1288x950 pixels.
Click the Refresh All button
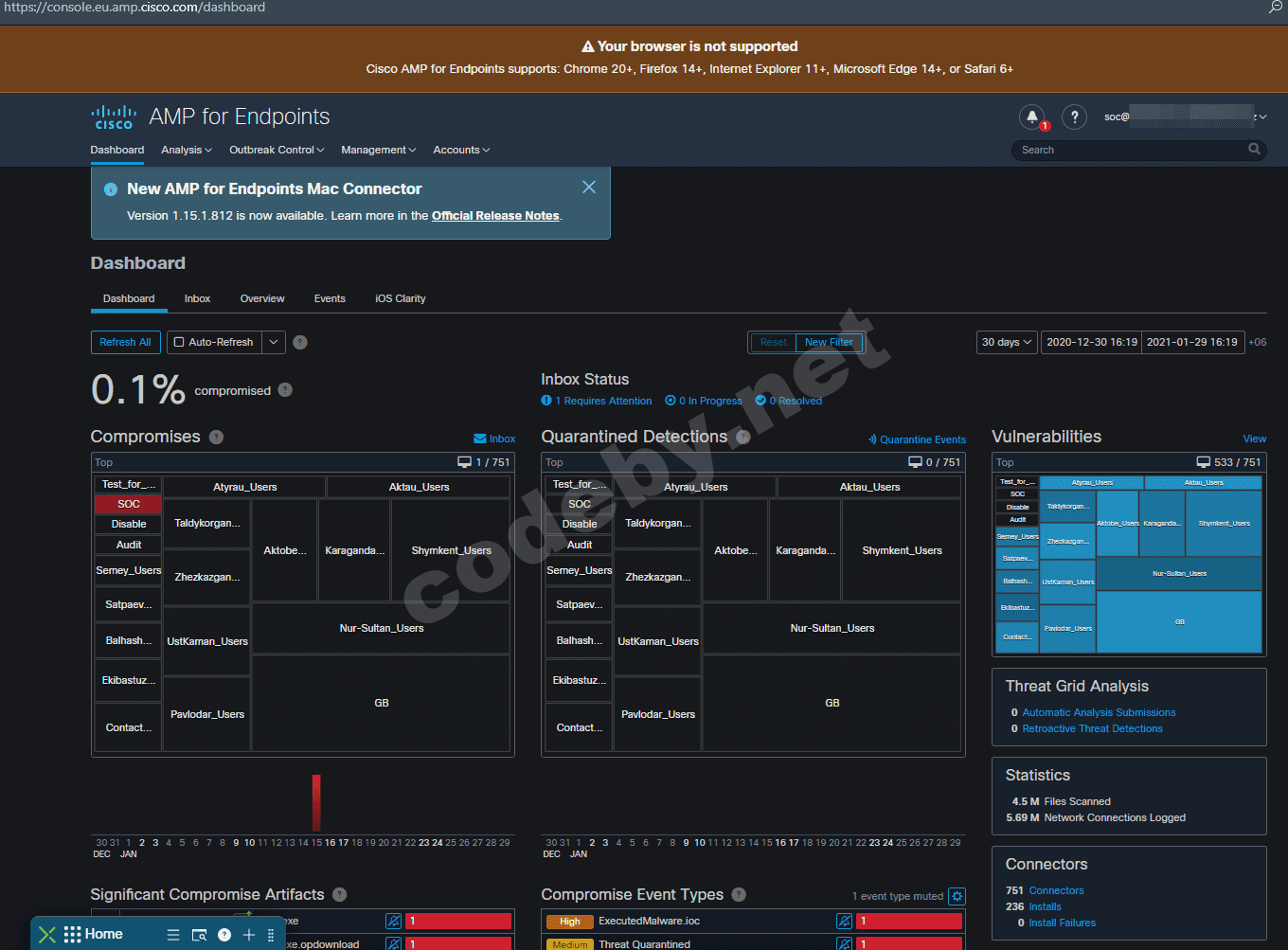125,342
